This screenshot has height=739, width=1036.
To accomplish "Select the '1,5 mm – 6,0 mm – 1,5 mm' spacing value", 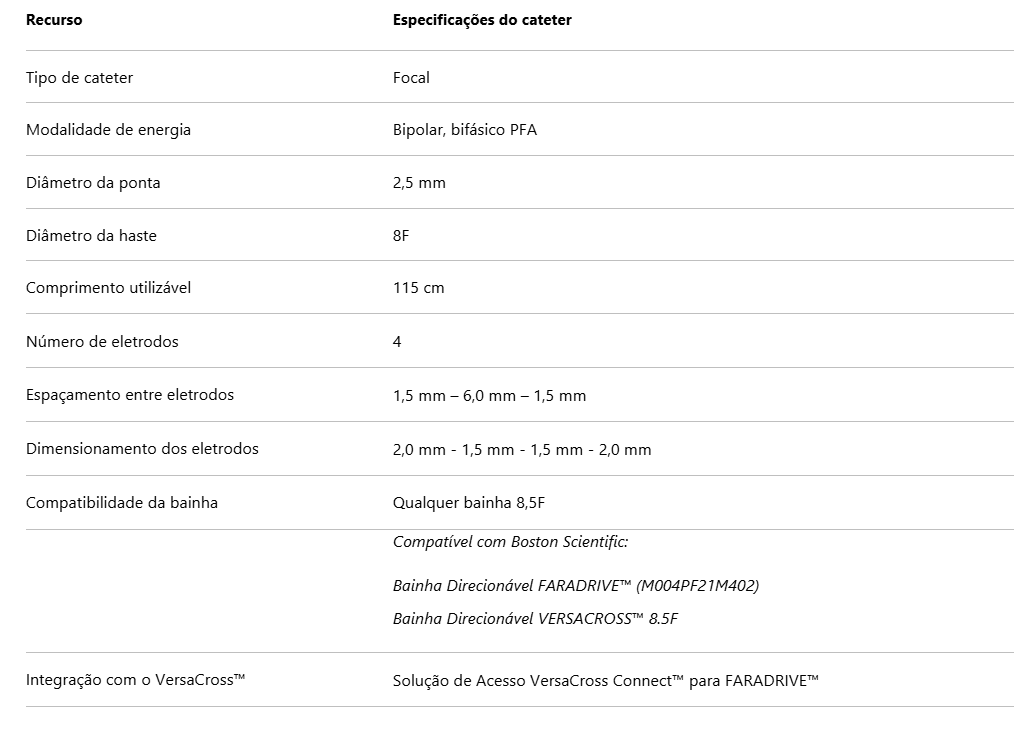I will tap(489, 395).
